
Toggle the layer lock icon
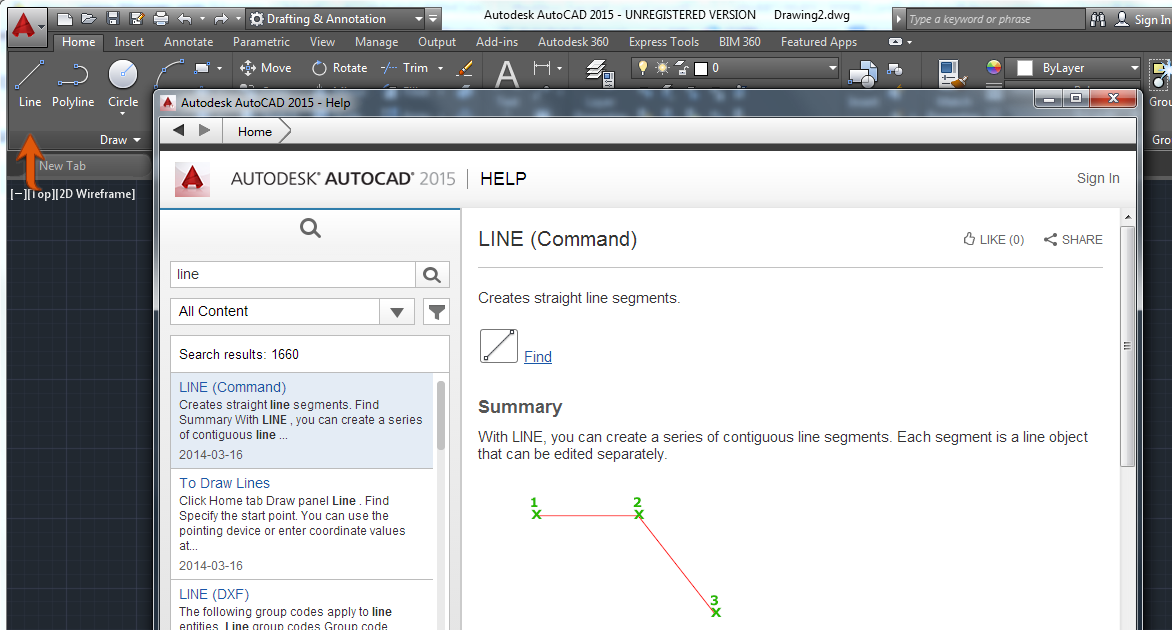pos(681,68)
